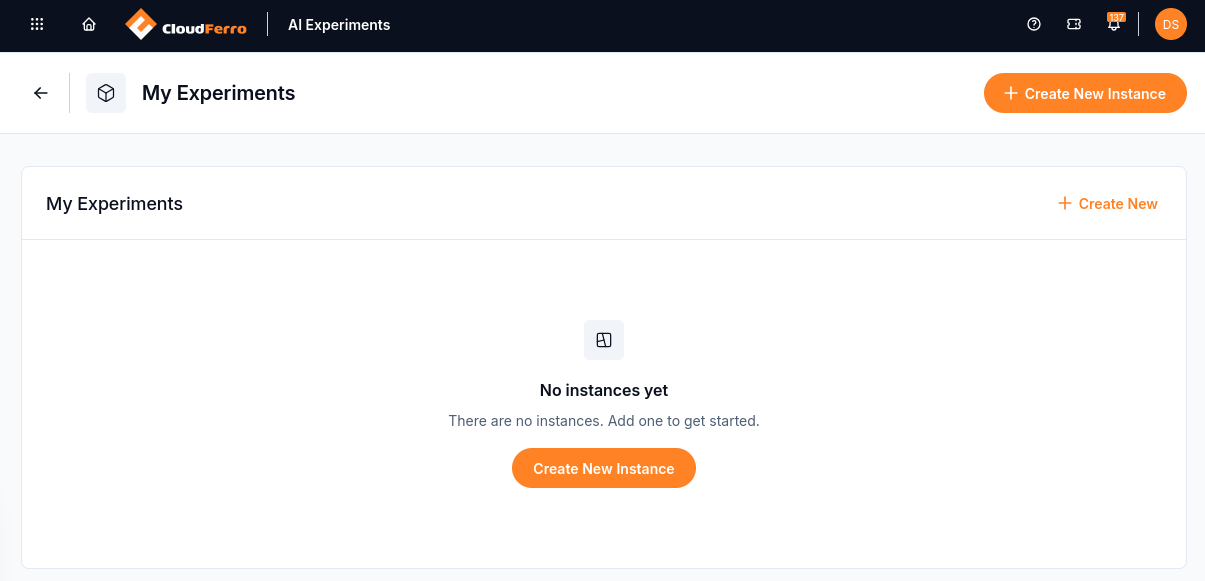Click the Create New link in card
Viewport: 1205px width, 581px height.
click(1108, 203)
